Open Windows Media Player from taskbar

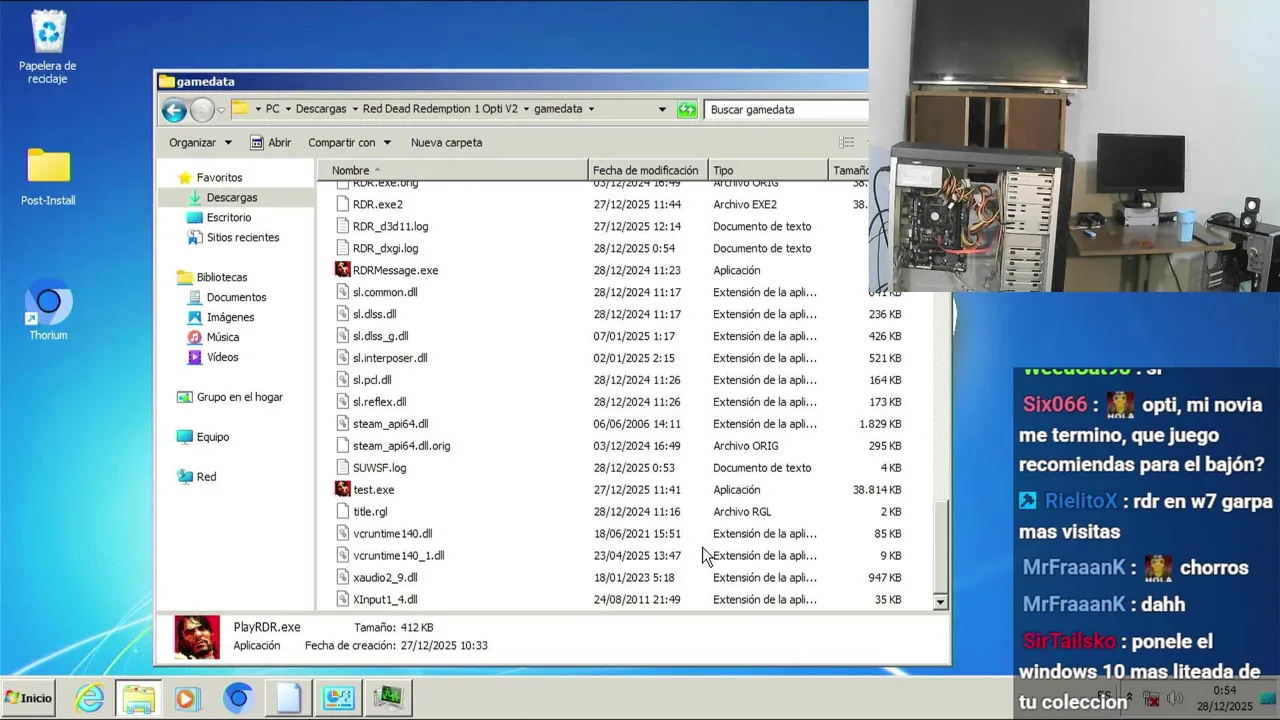[x=187, y=698]
